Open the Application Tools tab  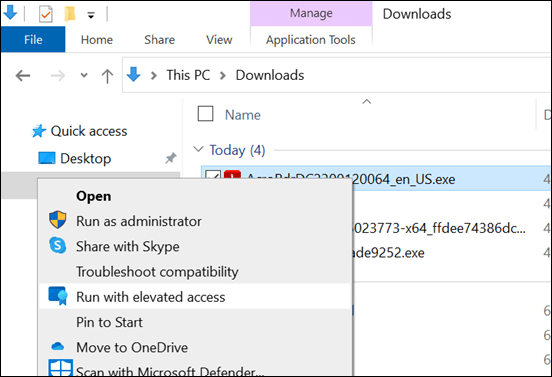(x=311, y=40)
